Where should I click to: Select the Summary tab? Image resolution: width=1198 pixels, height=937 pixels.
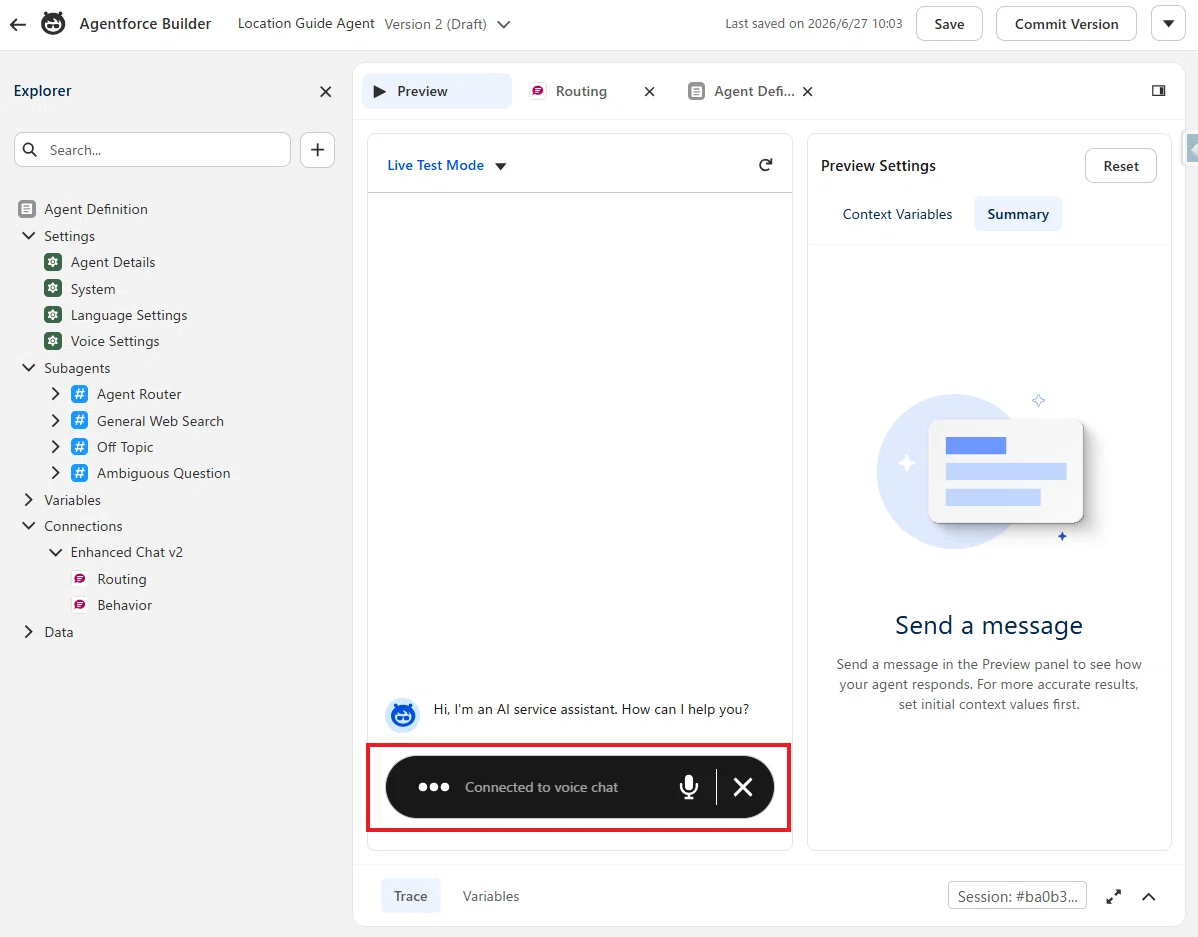[x=1018, y=214]
